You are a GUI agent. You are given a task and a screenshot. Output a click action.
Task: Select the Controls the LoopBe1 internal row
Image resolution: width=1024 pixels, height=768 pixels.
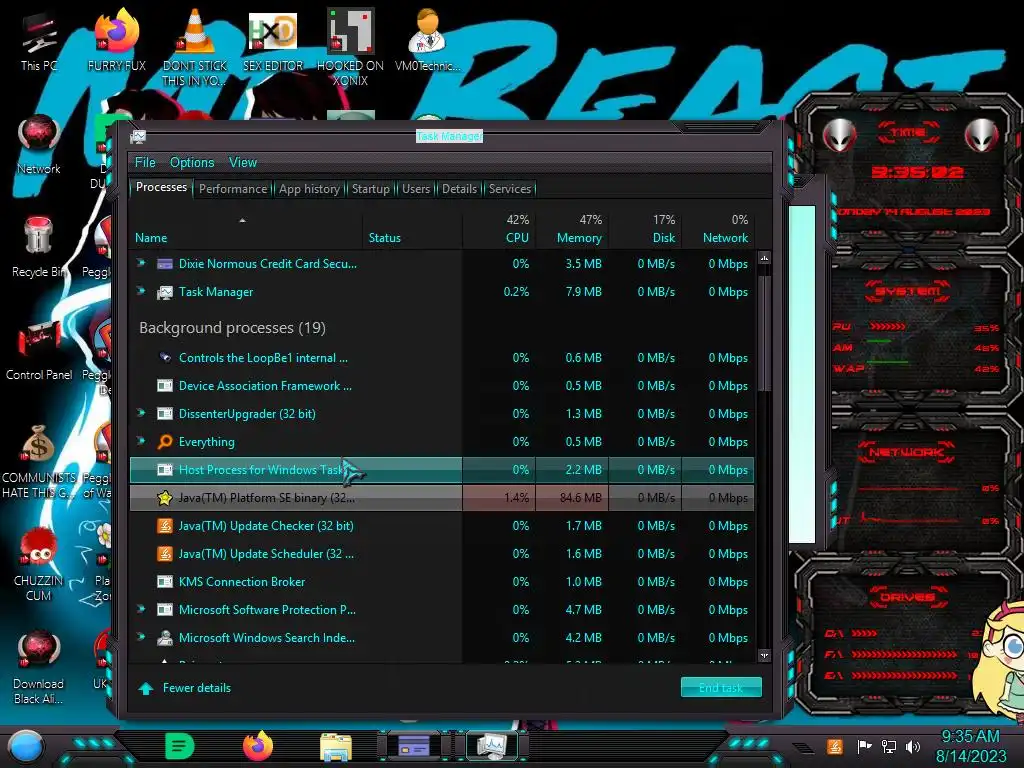click(441, 358)
